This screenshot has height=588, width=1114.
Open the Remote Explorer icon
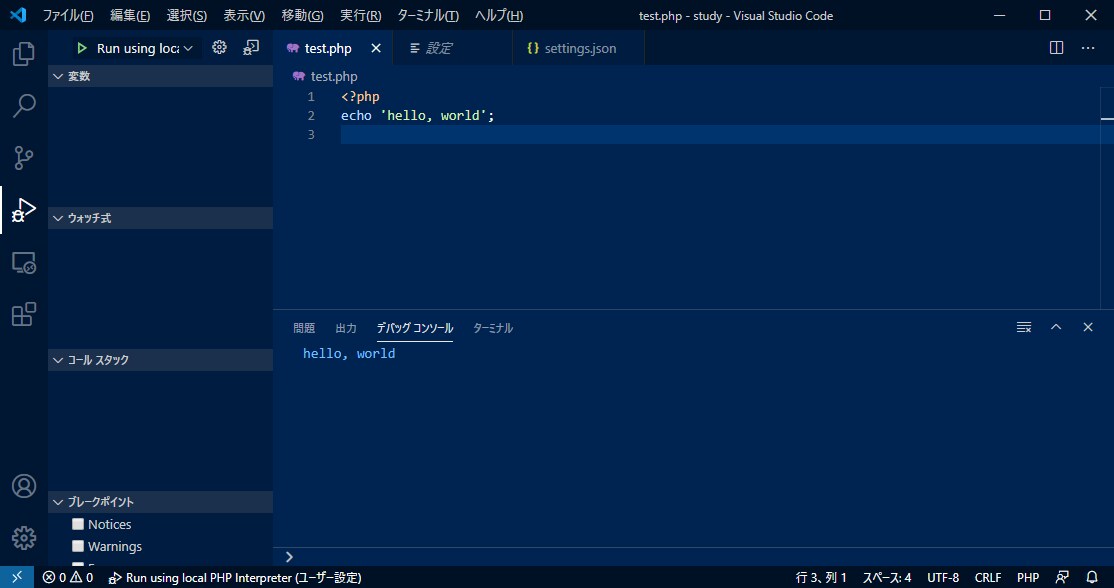(23, 262)
